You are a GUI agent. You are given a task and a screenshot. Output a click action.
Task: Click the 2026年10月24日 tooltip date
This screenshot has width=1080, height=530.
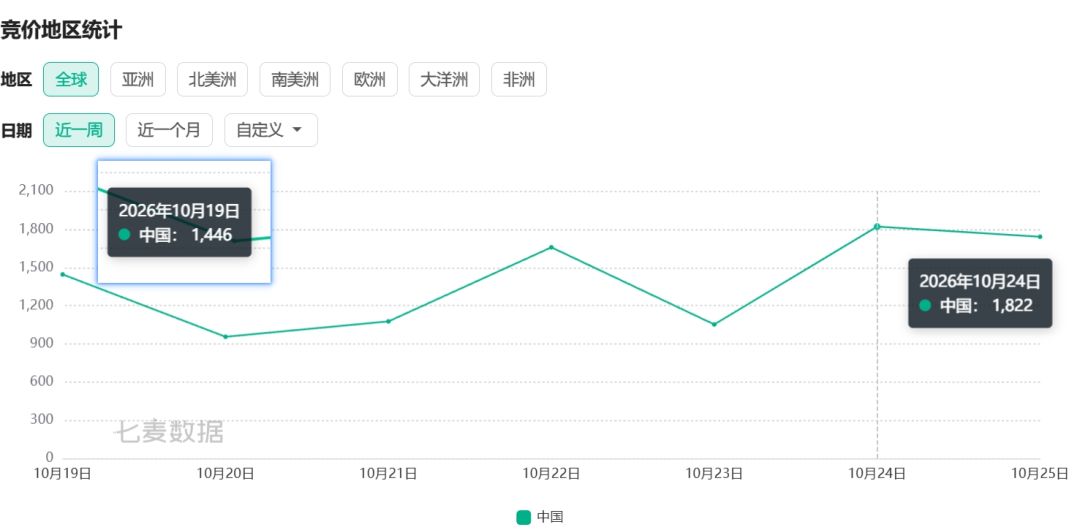(979, 281)
